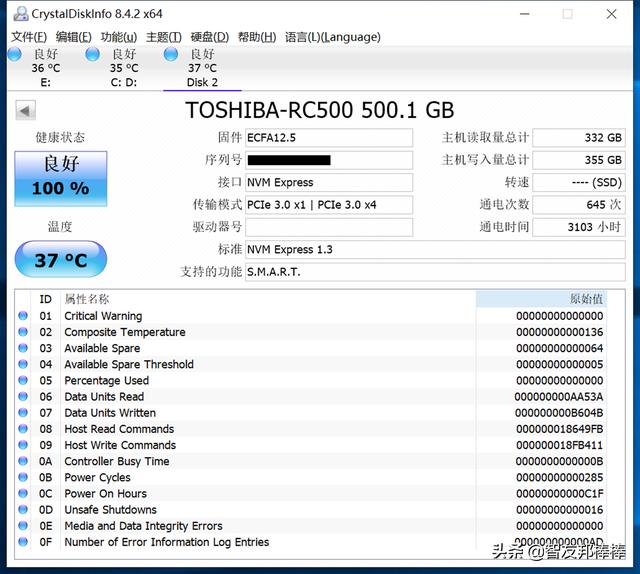Click the status dot for Host Read Commands
This screenshot has height=574, width=640.
tap(23, 429)
